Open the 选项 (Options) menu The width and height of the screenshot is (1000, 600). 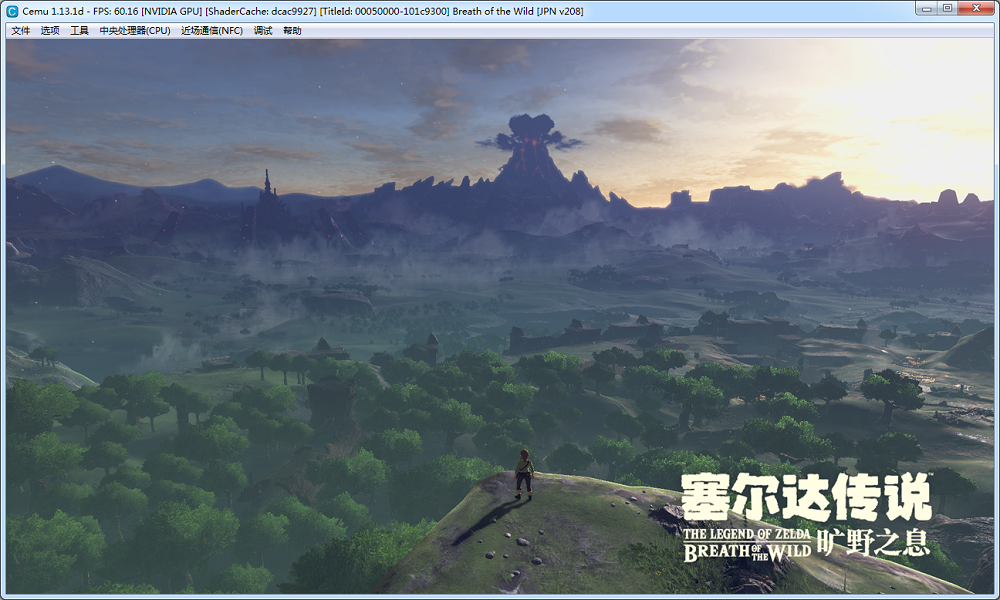[x=50, y=30]
